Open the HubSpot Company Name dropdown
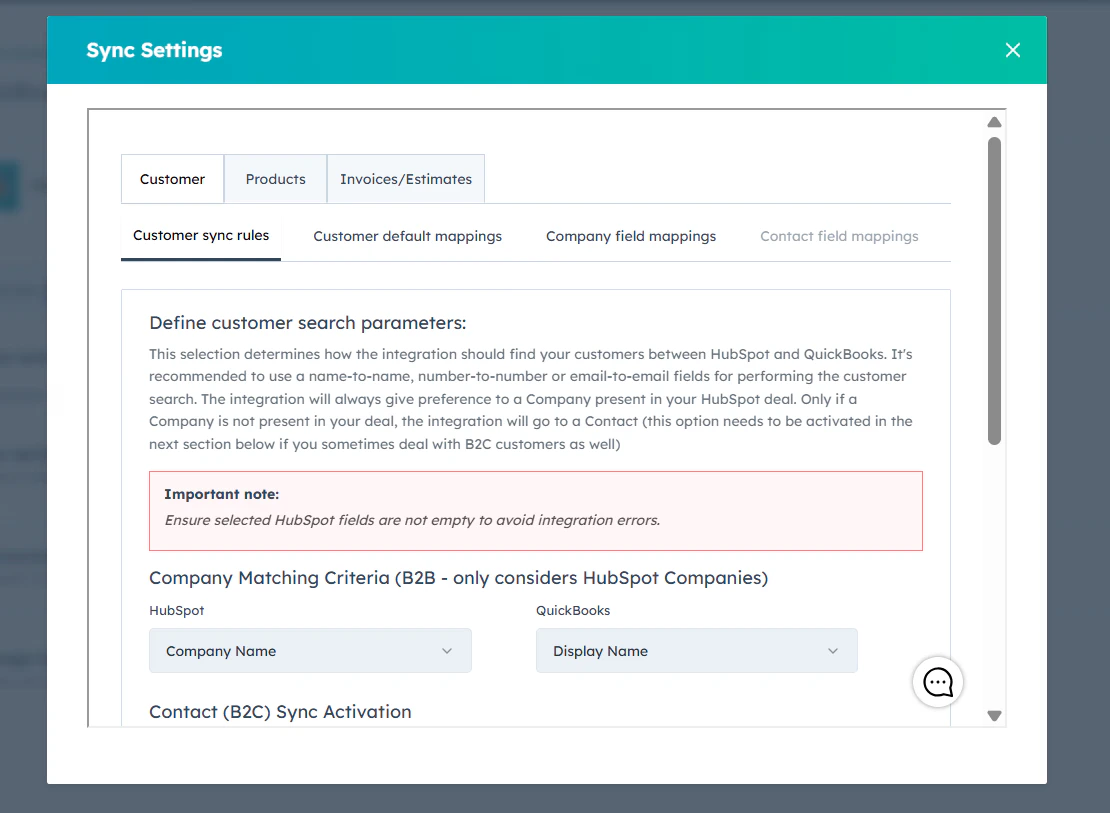This screenshot has width=1110, height=813. tap(310, 651)
